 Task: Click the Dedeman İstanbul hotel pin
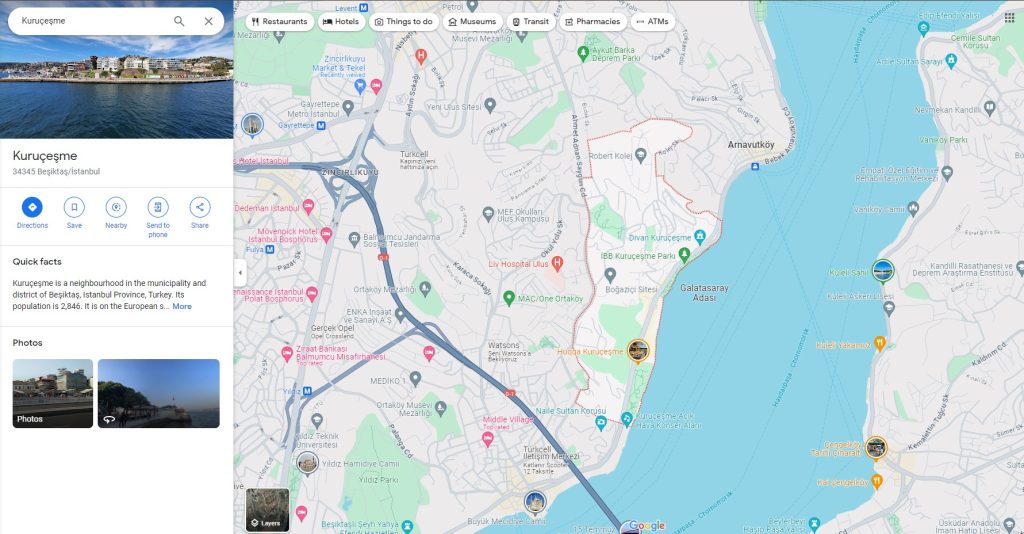point(308,207)
